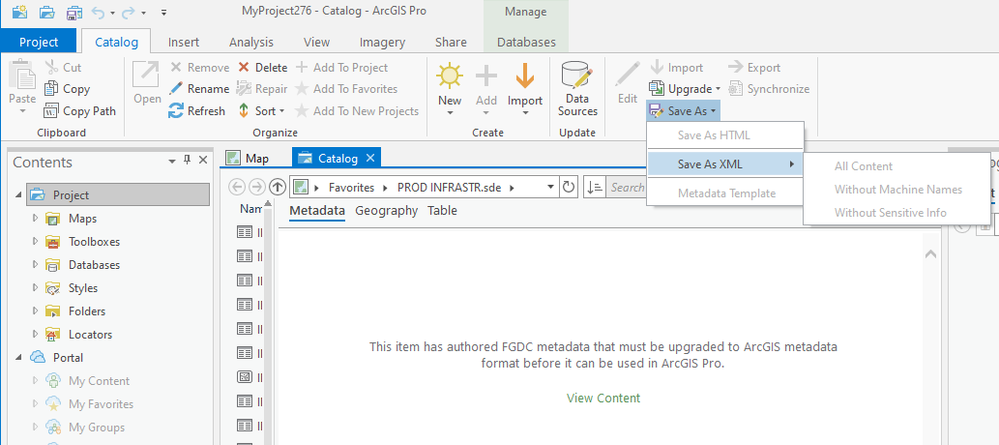Image resolution: width=999 pixels, height=445 pixels.
Task: Open the Upgrade metadata dropdown
Action: pyautogui.click(x=684, y=89)
